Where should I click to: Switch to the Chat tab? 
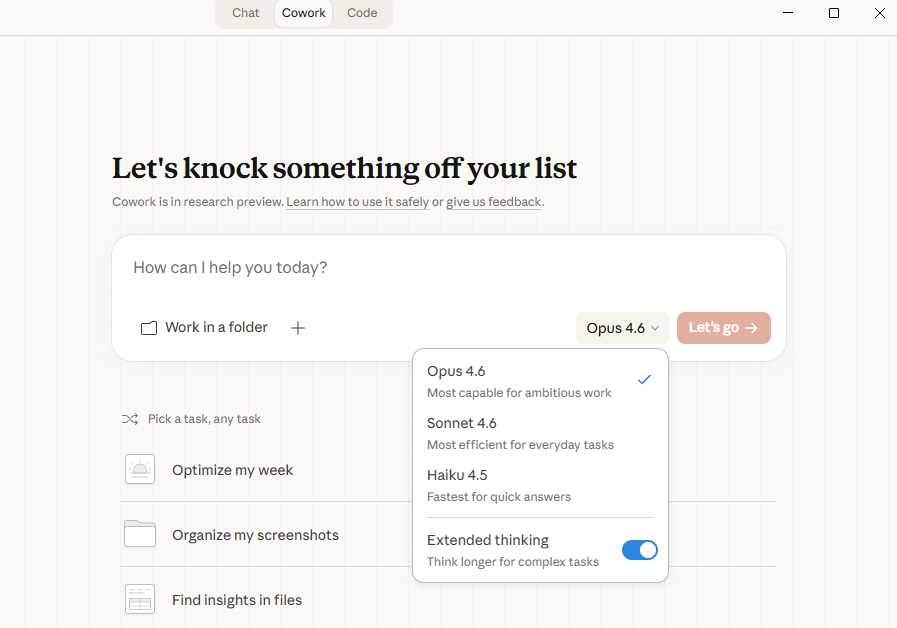pyautogui.click(x=245, y=13)
